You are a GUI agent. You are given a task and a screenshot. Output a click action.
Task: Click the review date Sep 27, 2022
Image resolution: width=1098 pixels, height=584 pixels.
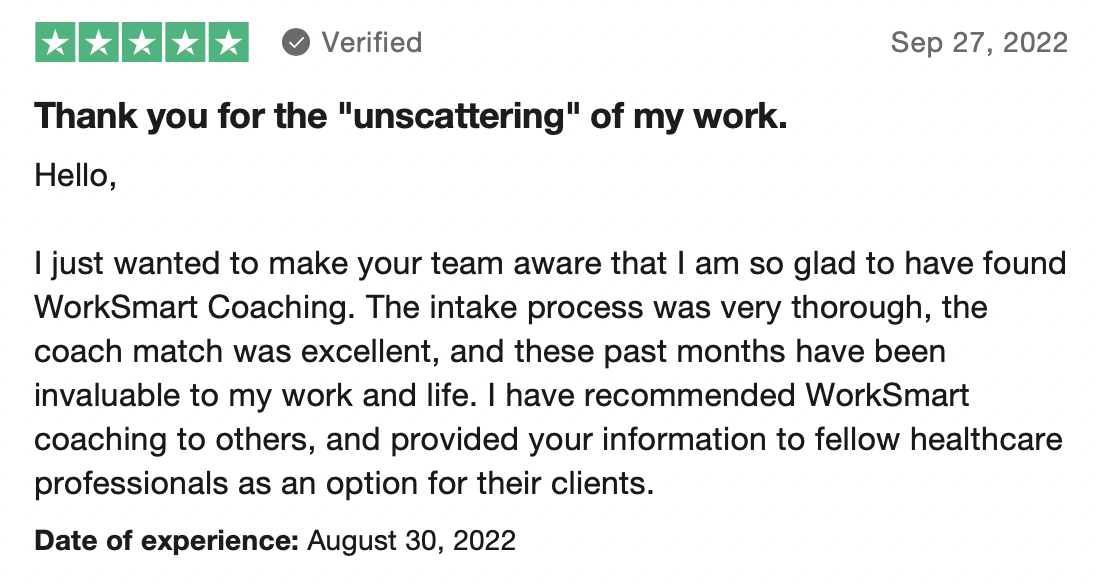[x=979, y=43]
